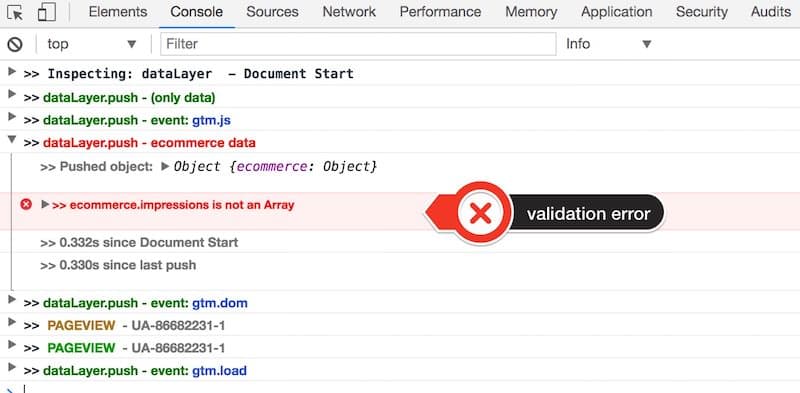Click the gtm.load event link text
This screenshot has width=800, height=393.
[219, 371]
